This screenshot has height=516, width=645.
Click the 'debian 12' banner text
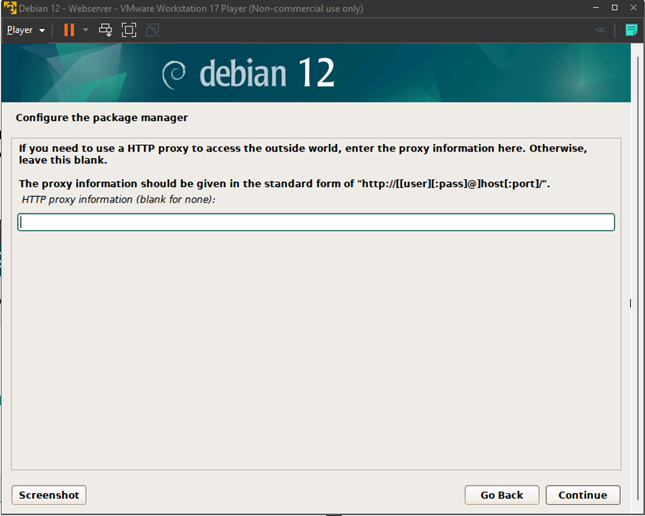[266, 74]
